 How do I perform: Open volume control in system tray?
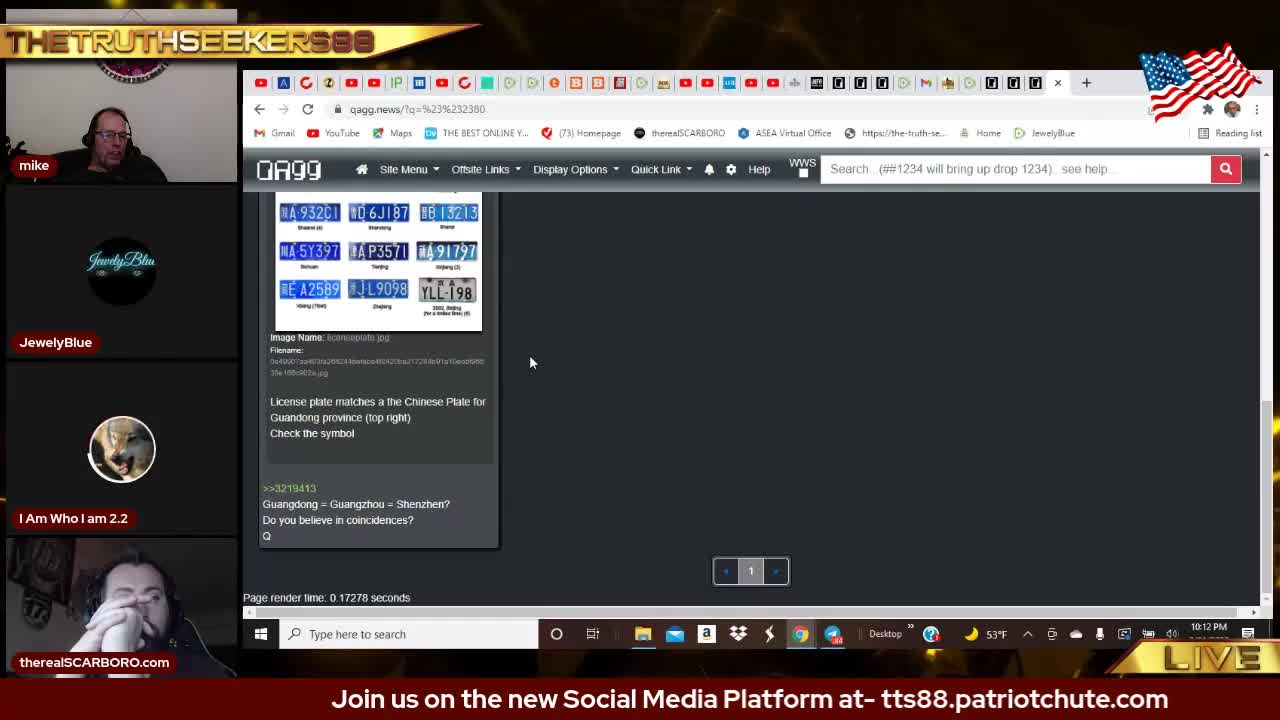click(x=1172, y=634)
